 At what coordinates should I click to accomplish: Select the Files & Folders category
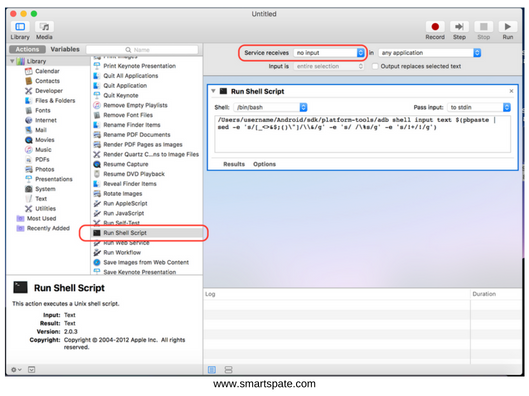[x=55, y=101]
